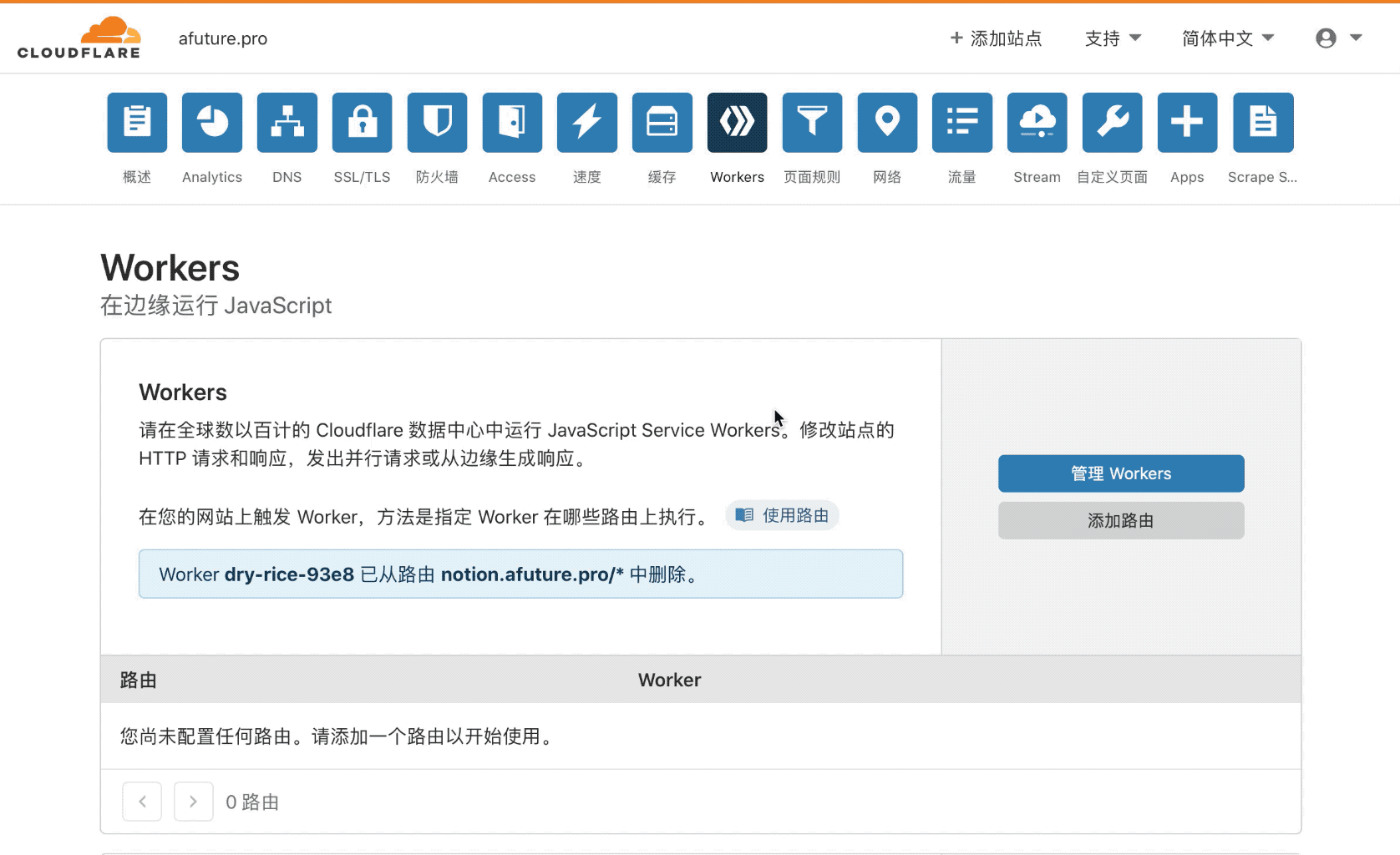Screen dimensions: 1400x855
Task: Open the user account avatar menu
Action: (x=1339, y=38)
